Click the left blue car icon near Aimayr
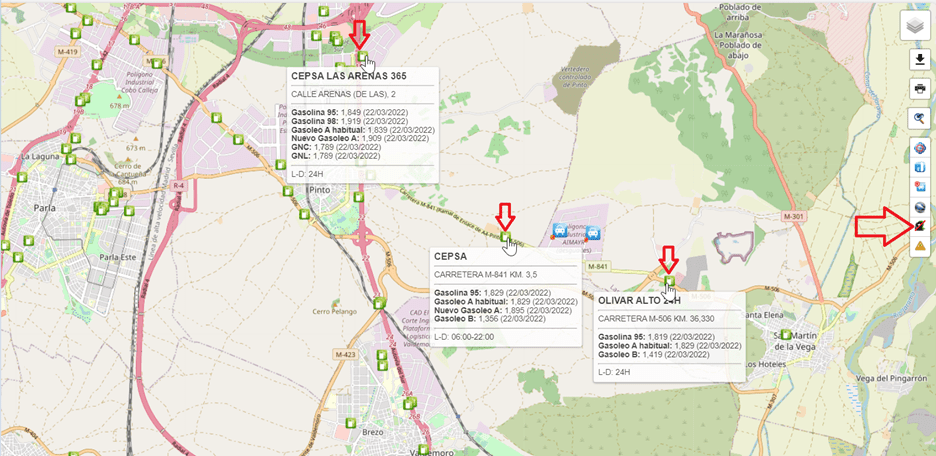Screen dimensions: 936x456 (559, 231)
